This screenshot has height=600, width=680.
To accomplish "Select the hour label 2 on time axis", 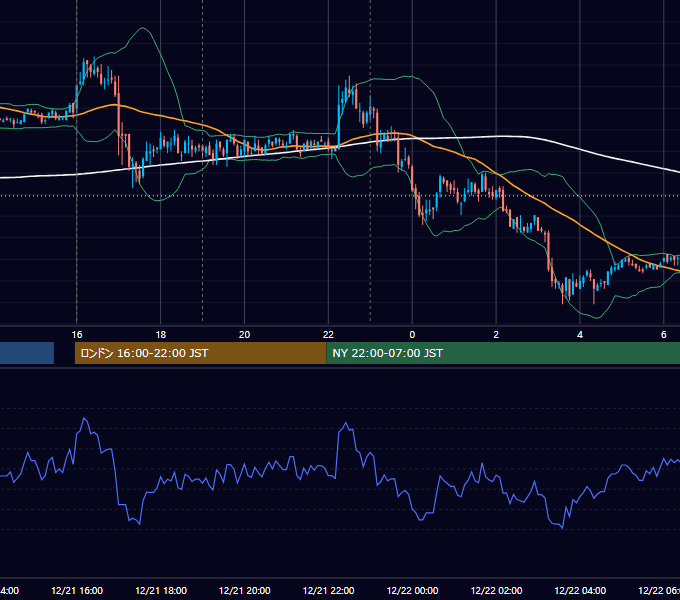I will pos(496,335).
